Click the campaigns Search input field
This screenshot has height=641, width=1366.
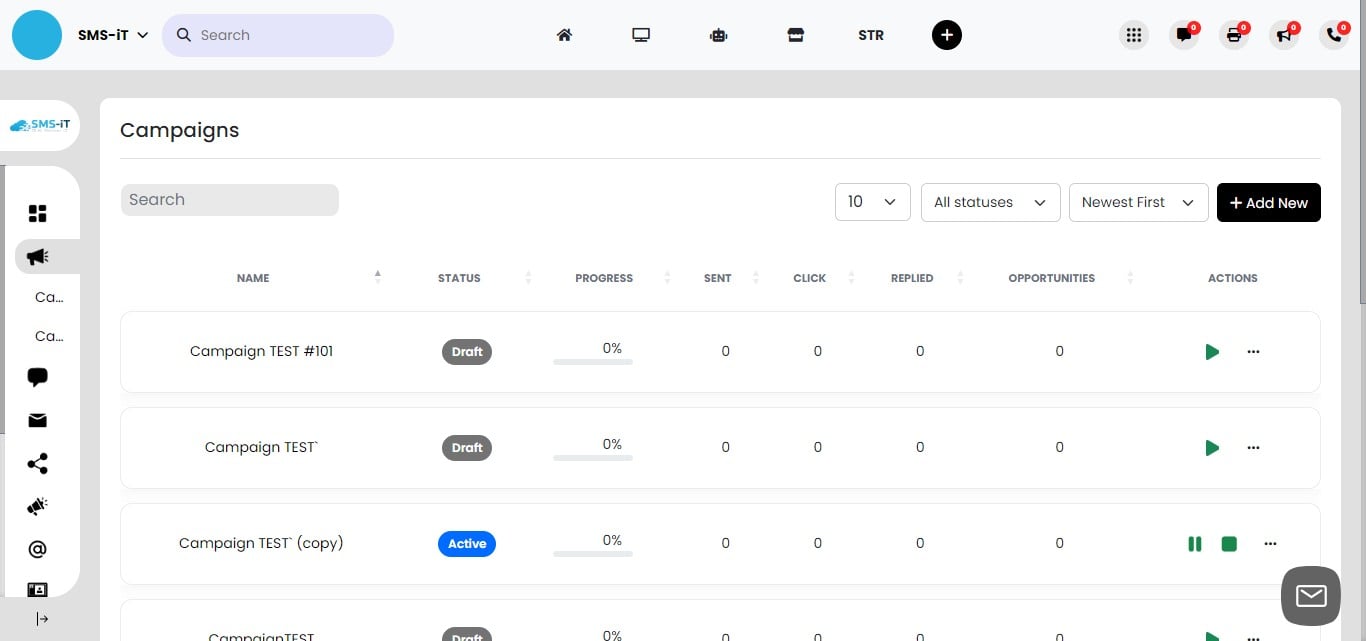click(x=229, y=200)
